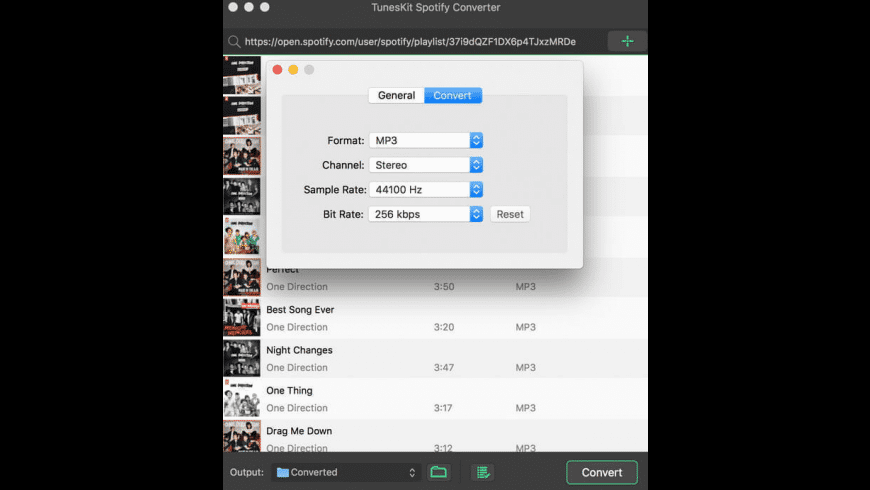Open the Bit Rate 256 kbps dropdown
This screenshot has width=870, height=490.
tap(426, 214)
